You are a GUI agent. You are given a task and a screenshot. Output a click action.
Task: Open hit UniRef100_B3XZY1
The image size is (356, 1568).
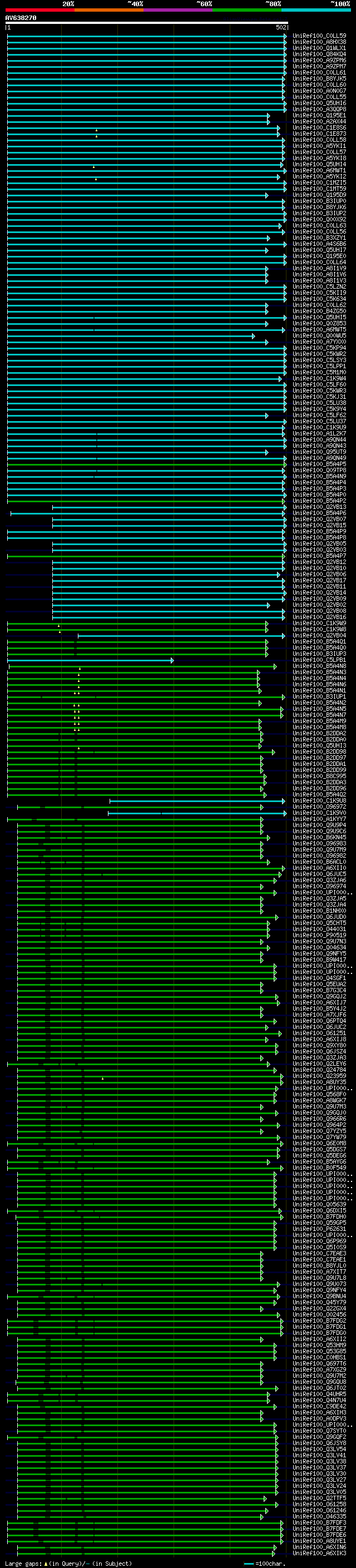click(x=319, y=238)
